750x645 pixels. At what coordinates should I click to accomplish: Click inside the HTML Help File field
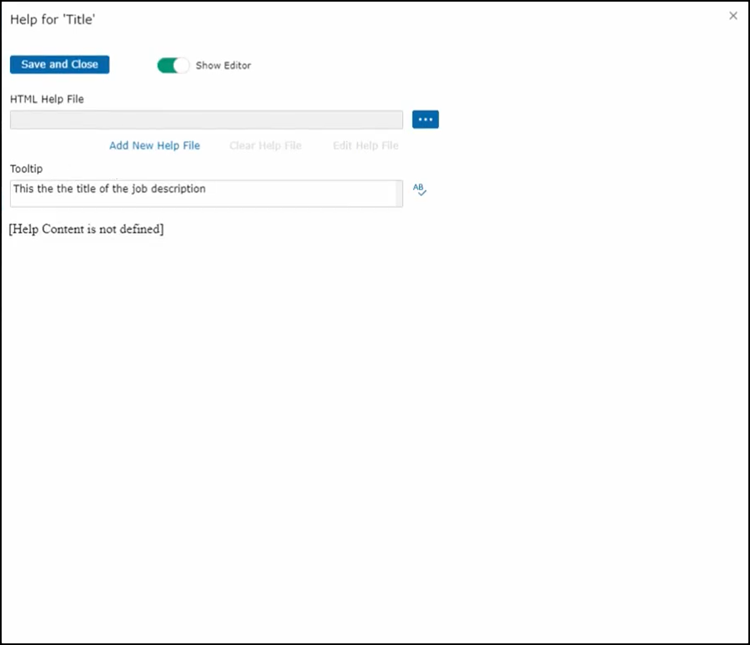coord(206,120)
